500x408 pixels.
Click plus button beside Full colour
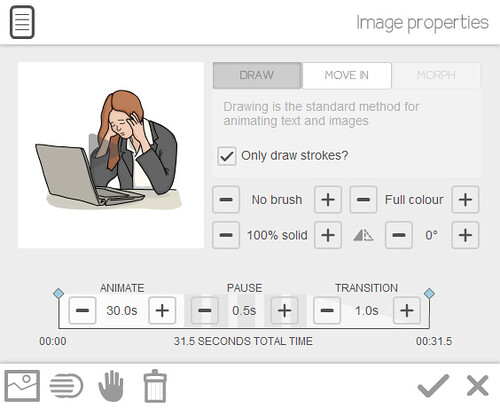(465, 200)
